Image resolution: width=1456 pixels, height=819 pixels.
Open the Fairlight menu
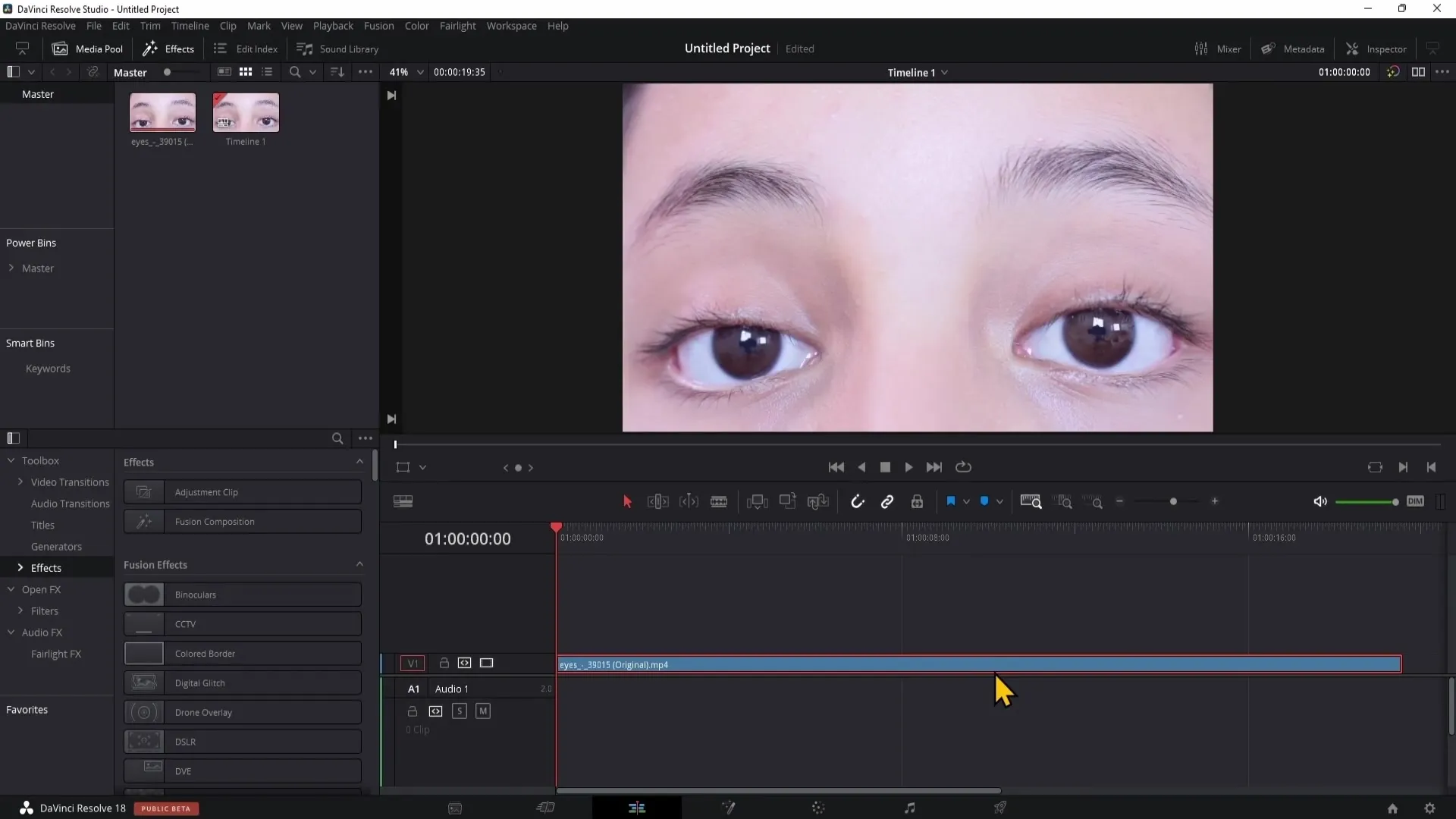[457, 26]
